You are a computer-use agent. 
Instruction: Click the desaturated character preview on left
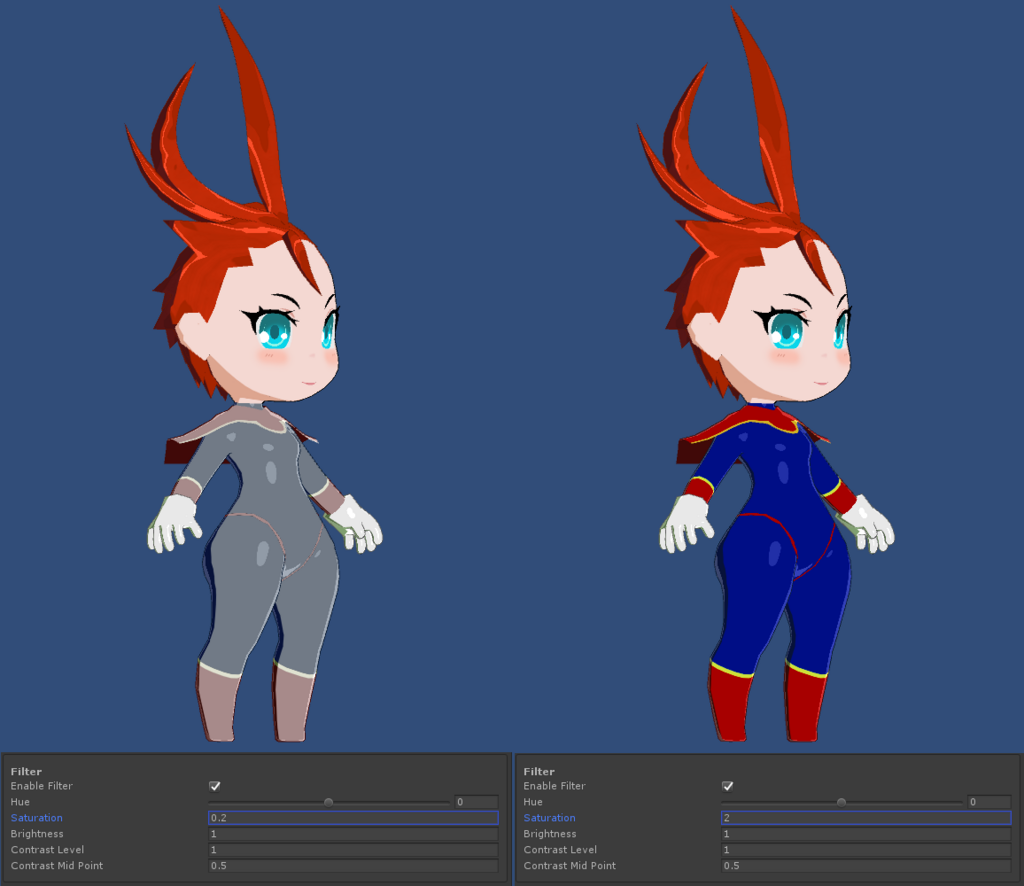click(253, 375)
